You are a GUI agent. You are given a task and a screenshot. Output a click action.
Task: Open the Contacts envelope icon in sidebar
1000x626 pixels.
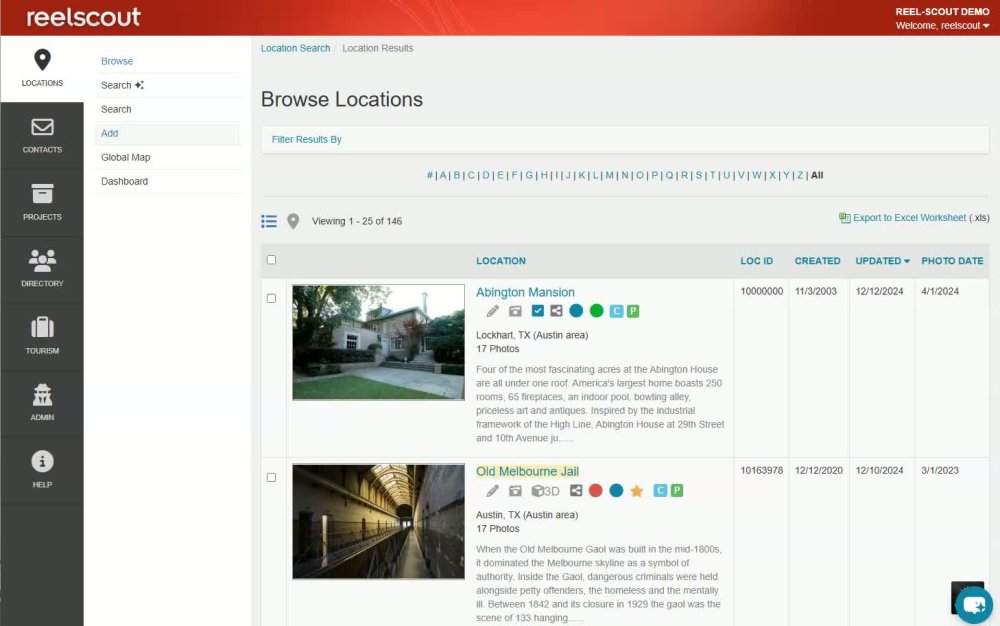tap(42, 127)
